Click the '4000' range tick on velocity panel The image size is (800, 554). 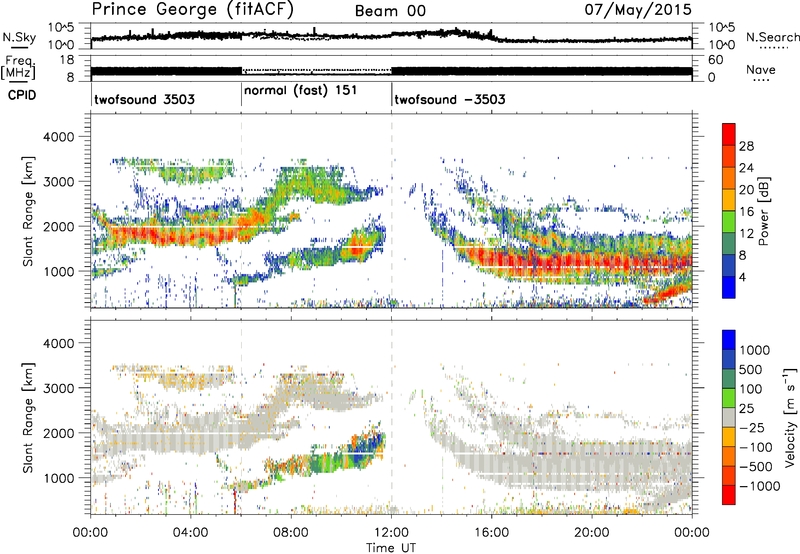coord(61,343)
